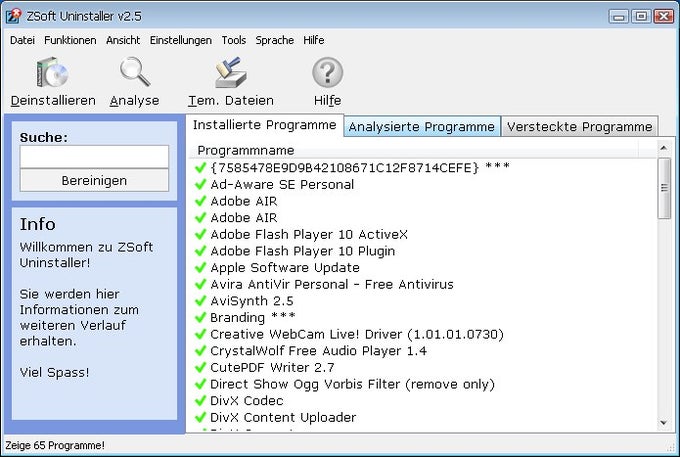
Task: Open the Sprache menu
Action: 275,40
